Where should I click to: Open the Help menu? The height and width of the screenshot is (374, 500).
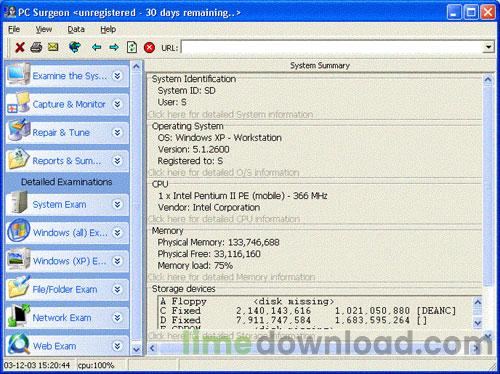[x=108, y=29]
